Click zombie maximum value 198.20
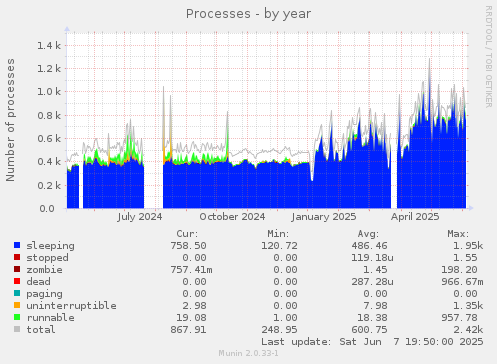Screen dimensions: 497x364 click(459, 270)
